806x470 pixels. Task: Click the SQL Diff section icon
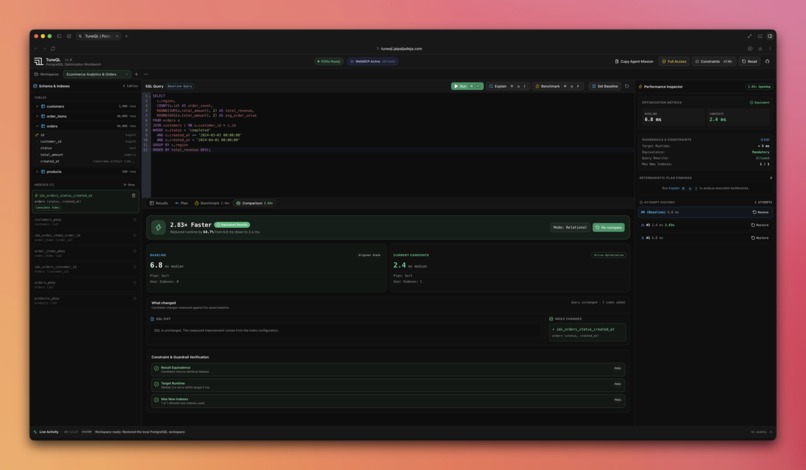152,319
